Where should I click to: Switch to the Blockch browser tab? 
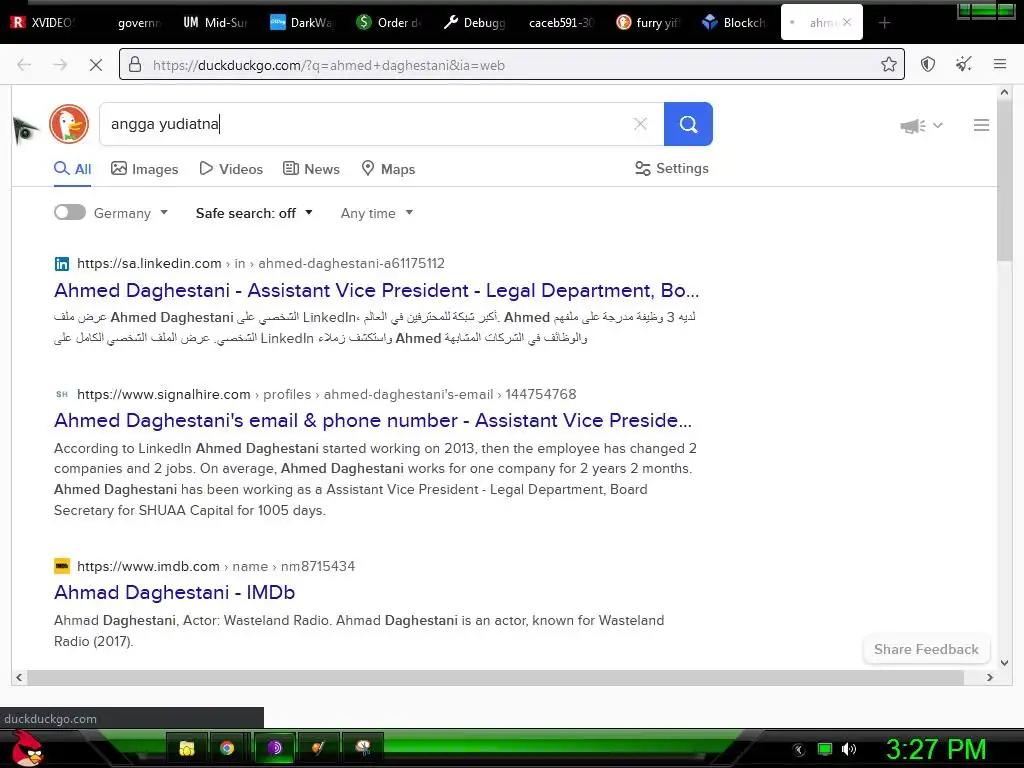734,23
